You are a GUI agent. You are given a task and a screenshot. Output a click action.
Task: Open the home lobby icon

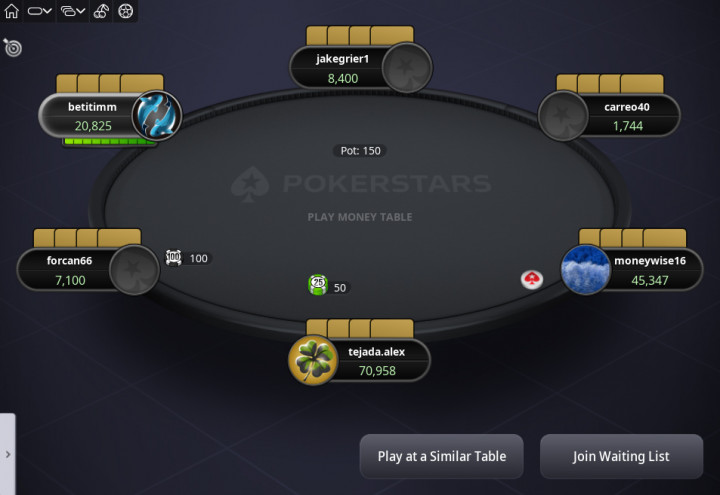point(11,11)
